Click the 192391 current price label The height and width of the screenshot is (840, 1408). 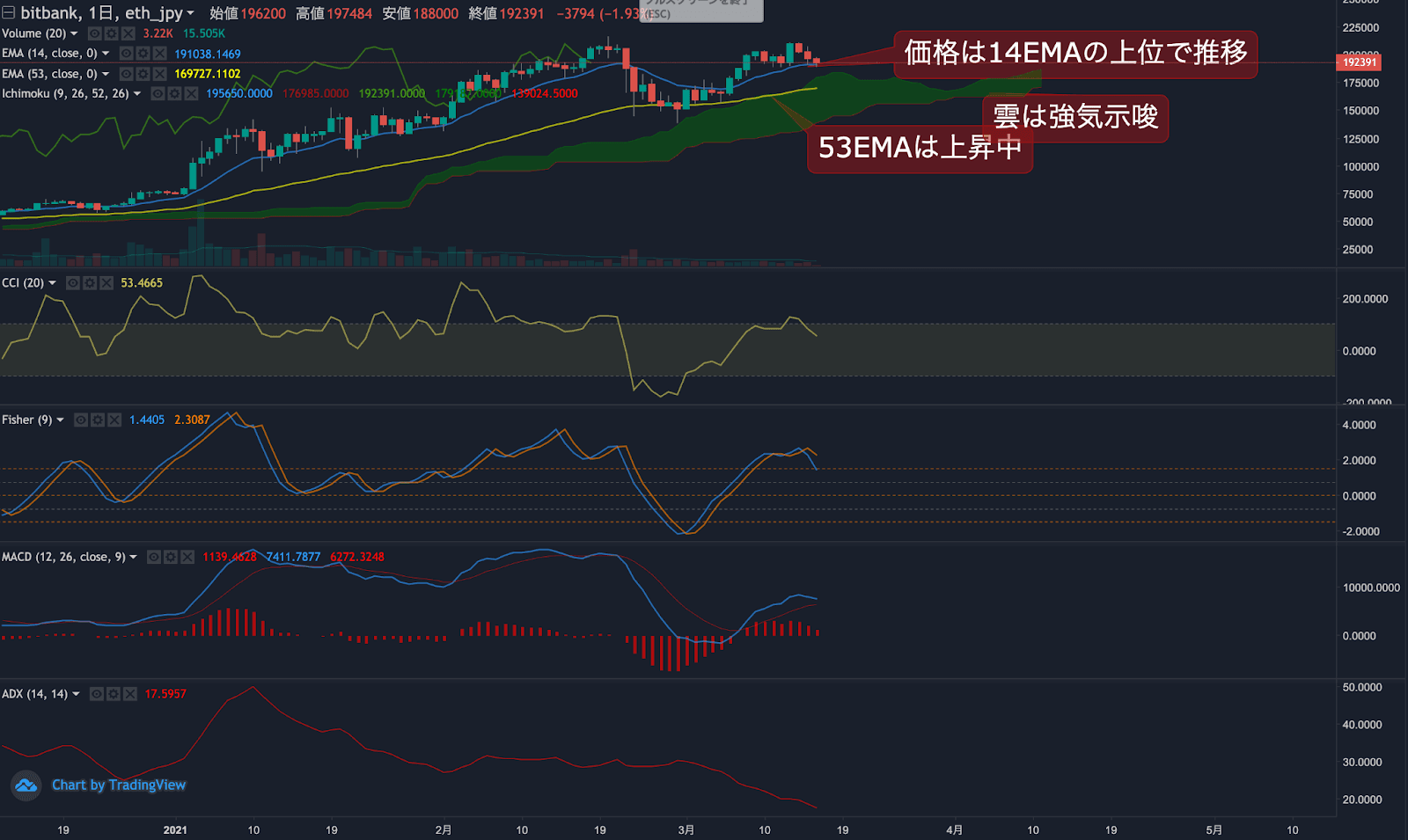(1359, 62)
